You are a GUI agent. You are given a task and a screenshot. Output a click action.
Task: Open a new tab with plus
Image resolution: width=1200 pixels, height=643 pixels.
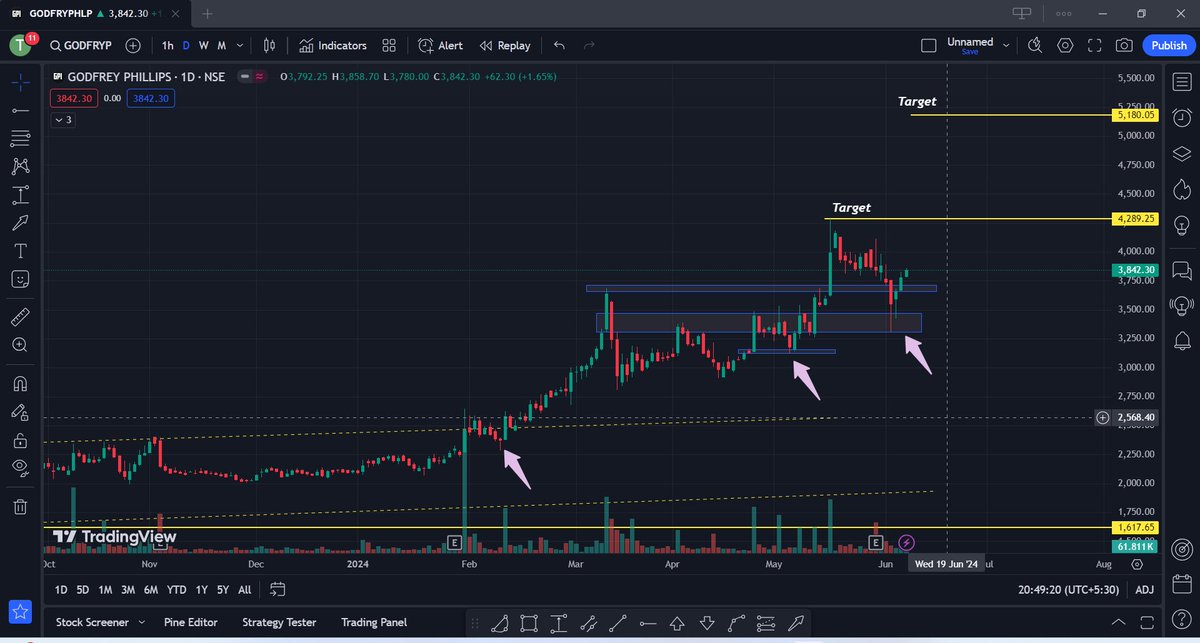click(x=208, y=14)
